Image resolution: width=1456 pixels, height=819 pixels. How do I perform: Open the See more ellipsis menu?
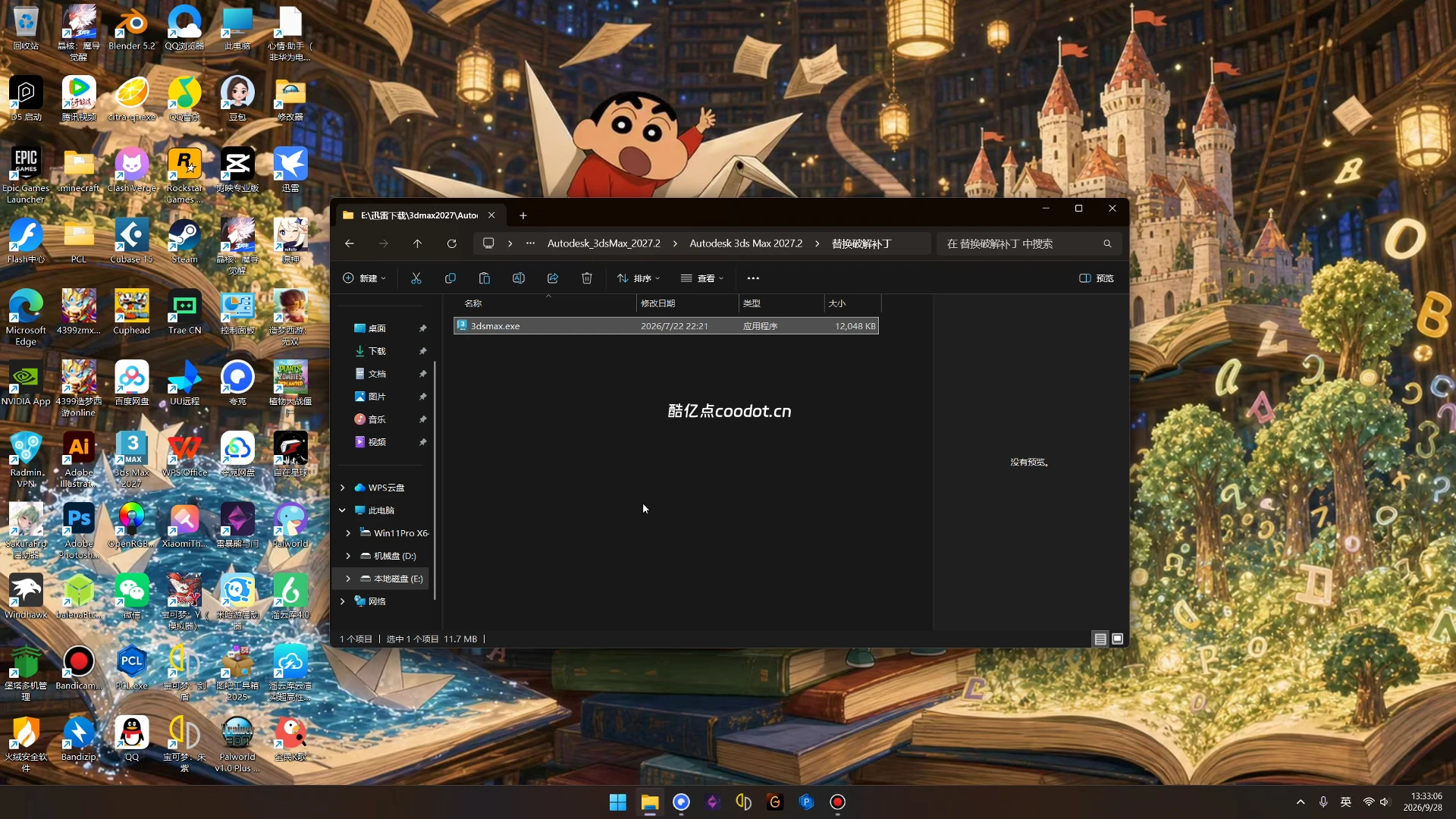pos(753,278)
